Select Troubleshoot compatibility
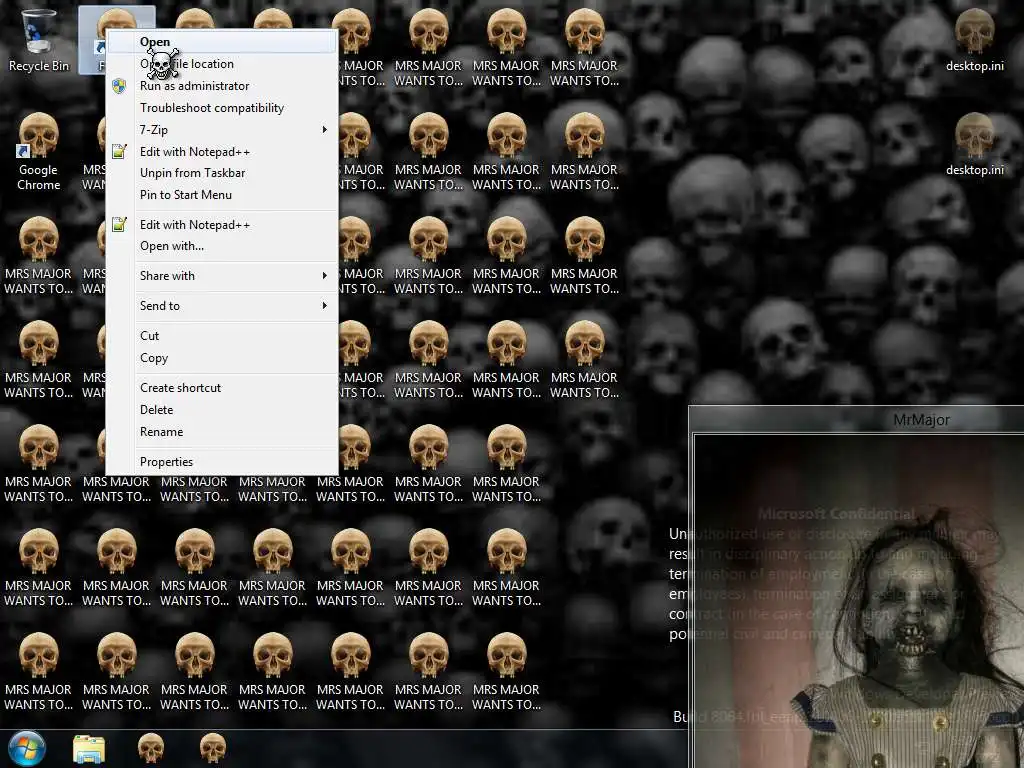 pyautogui.click(x=222, y=108)
